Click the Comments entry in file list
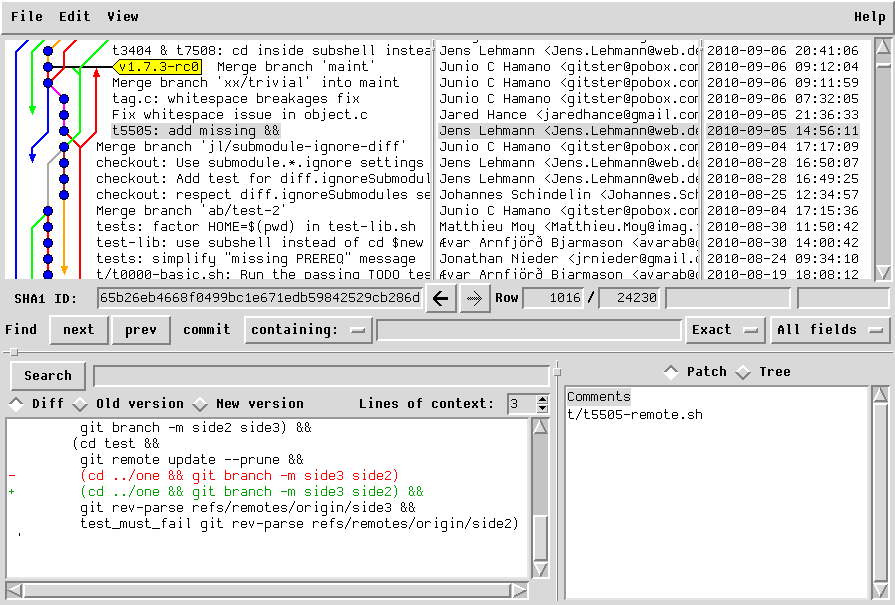Viewport: 895px width, 605px height. (x=599, y=397)
